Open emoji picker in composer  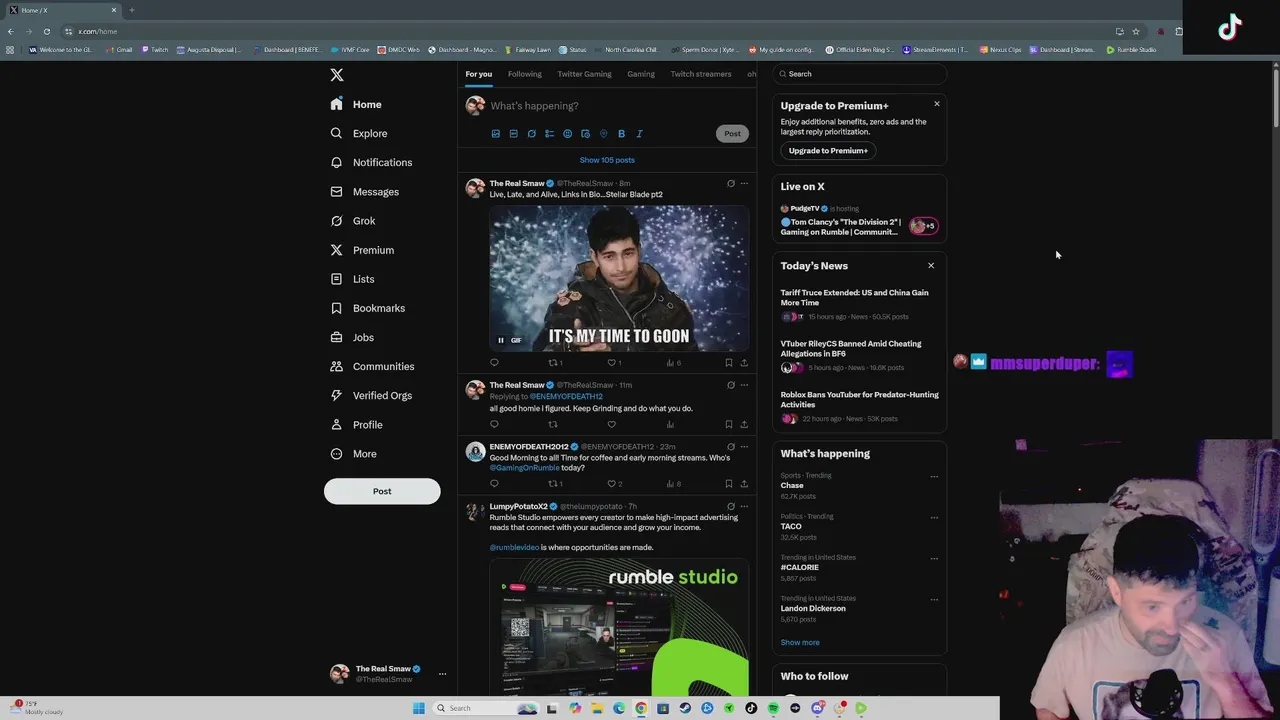tap(567, 134)
